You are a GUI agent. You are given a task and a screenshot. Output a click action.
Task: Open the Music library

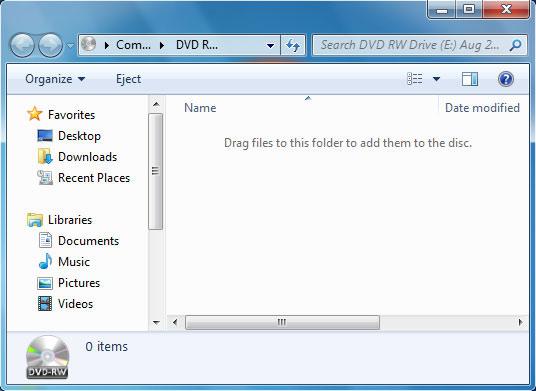pyautogui.click(x=74, y=262)
